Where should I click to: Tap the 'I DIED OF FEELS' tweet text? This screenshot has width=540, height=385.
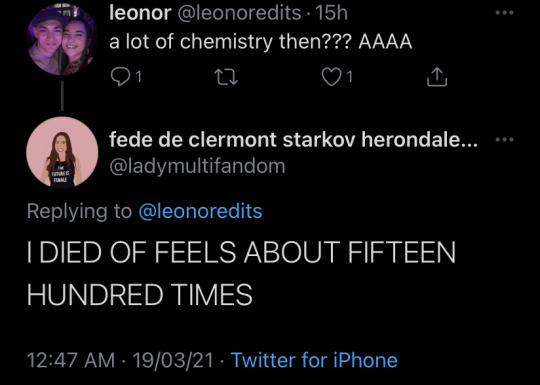tap(241, 273)
